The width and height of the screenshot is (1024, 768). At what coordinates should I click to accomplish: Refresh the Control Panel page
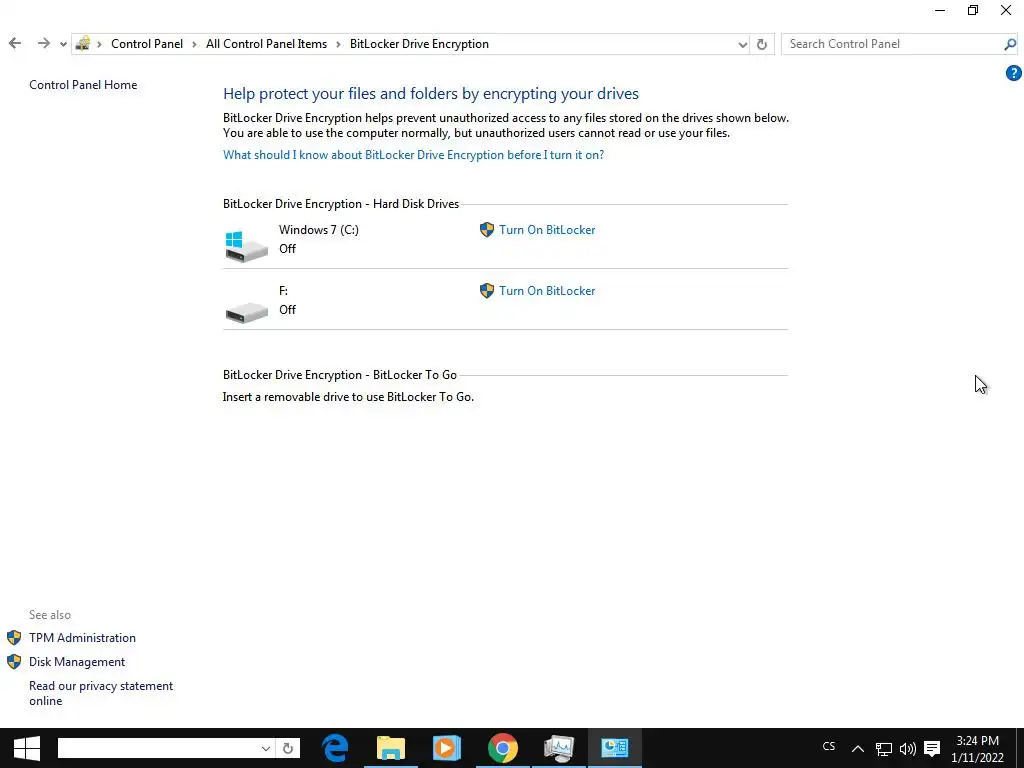[x=761, y=44]
